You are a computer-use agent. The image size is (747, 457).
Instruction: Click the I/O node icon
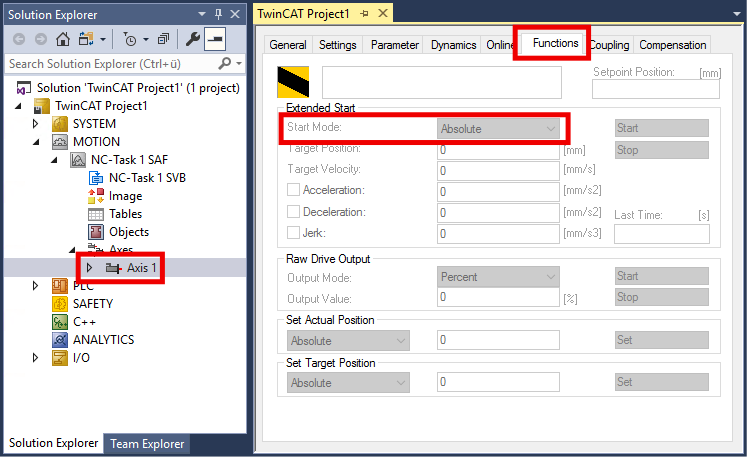(60, 358)
